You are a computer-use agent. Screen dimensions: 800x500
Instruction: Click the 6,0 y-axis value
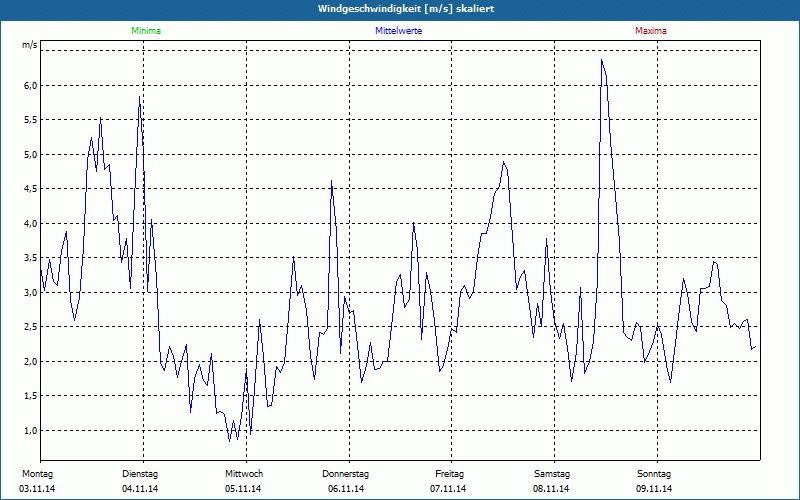pos(31,85)
